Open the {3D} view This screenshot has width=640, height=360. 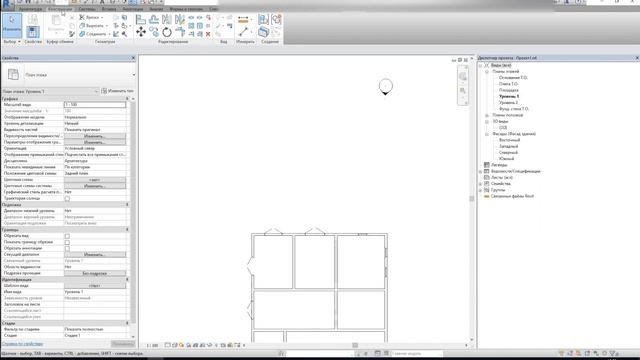pos(503,128)
